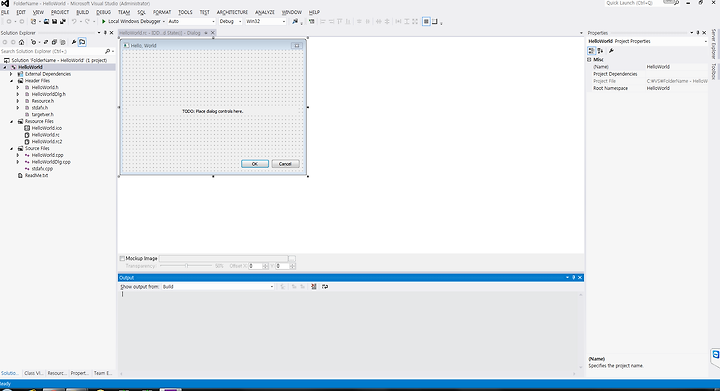720x391 pixels.
Task: Click Show All Files icon in Solution Explorer
Action: pos(63,42)
